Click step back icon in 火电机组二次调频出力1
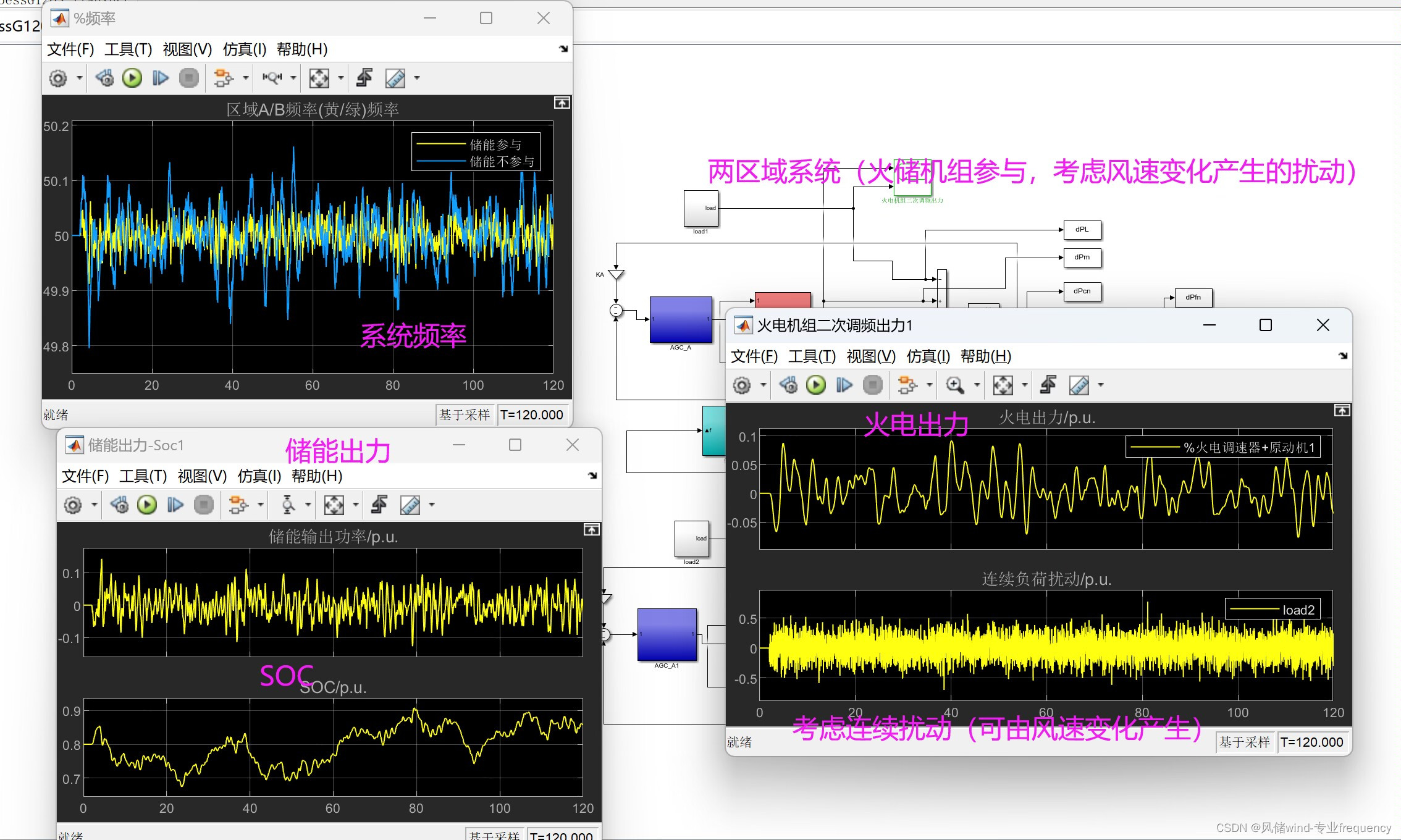Viewport: 1401px width, 840px height. (x=788, y=386)
